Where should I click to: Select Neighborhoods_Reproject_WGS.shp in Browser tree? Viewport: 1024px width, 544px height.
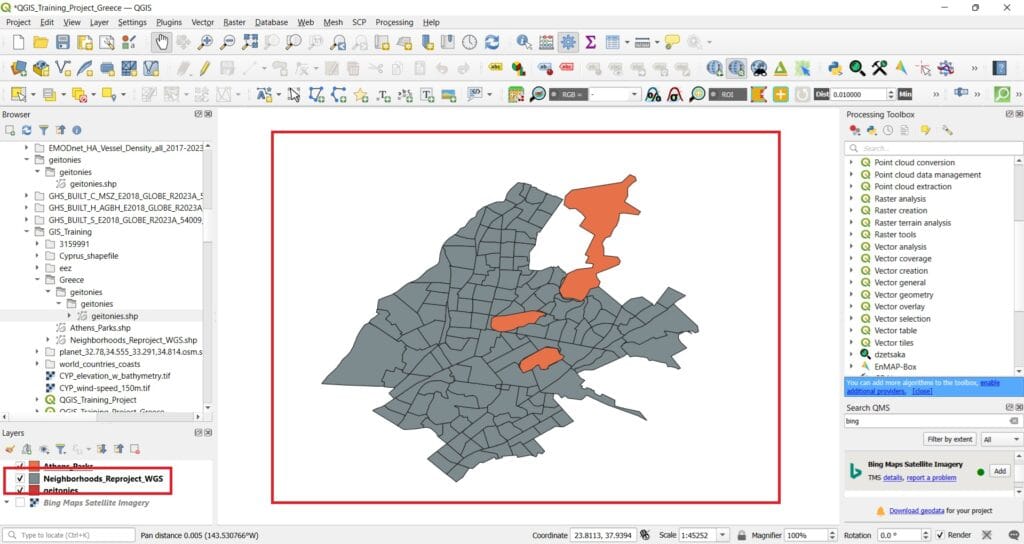pos(133,340)
